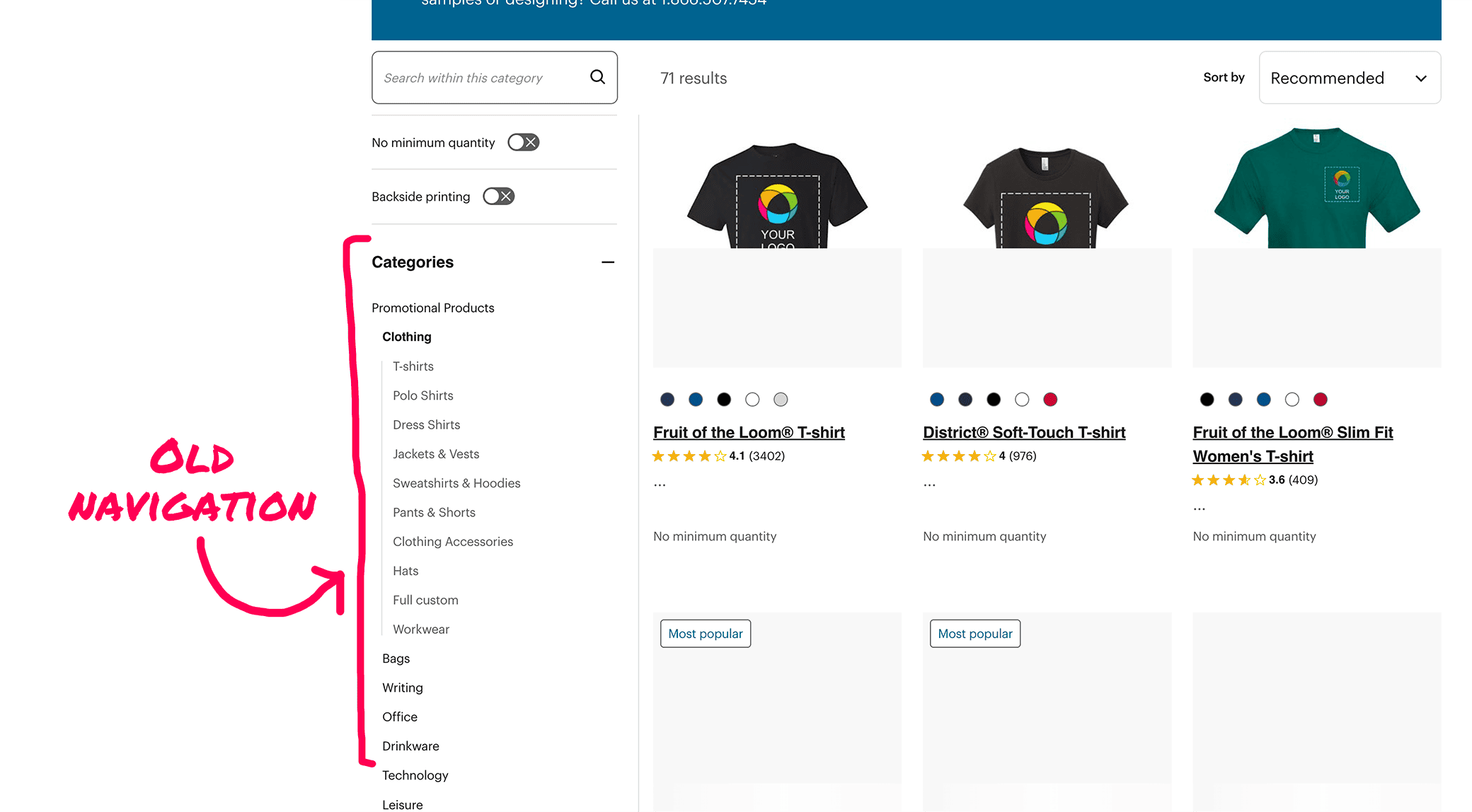Image resolution: width=1472 pixels, height=812 pixels.
Task: Select the white swatch on Fruit of the Loom T-shirt
Action: (752, 400)
